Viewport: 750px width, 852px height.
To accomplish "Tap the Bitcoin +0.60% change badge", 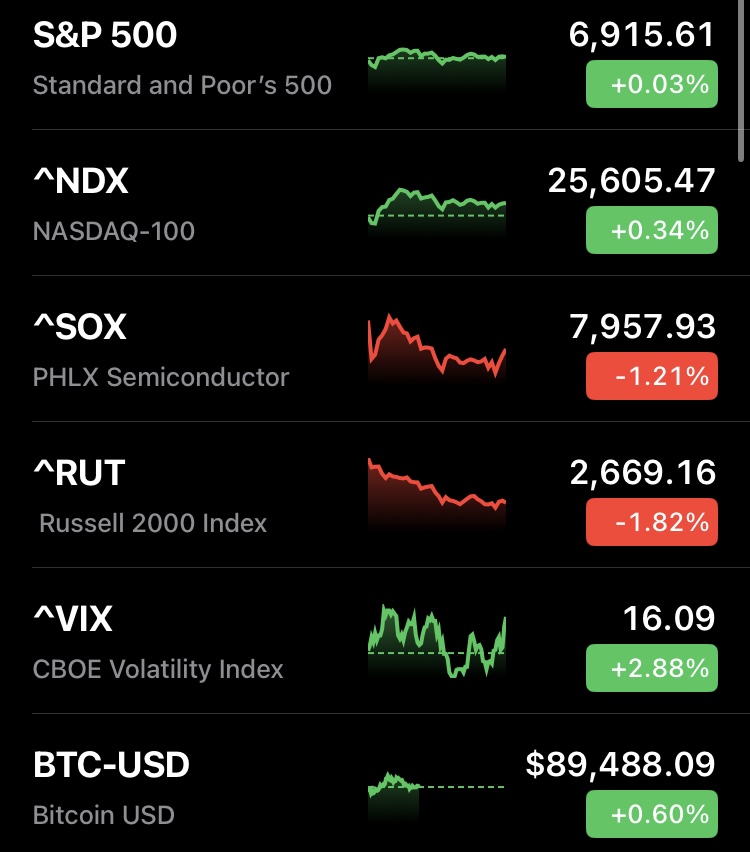I will [651, 812].
